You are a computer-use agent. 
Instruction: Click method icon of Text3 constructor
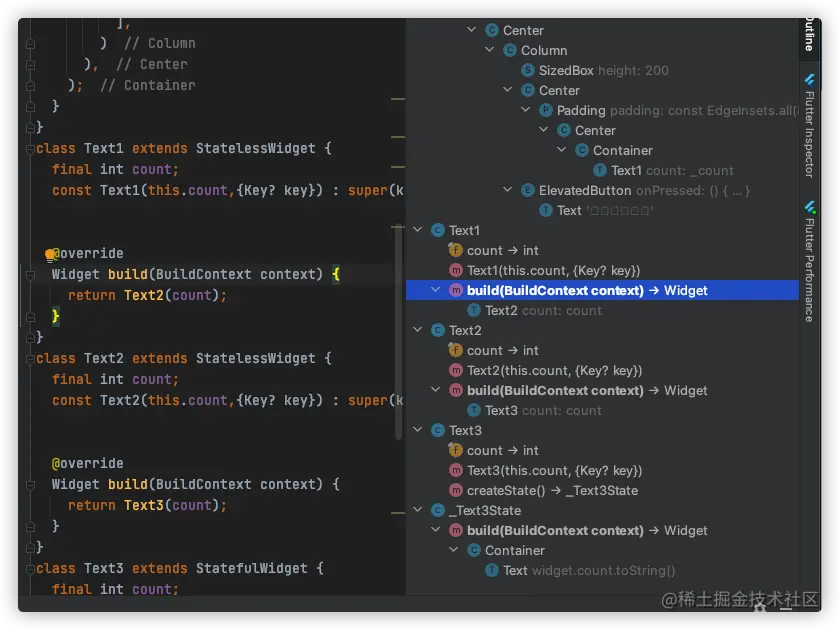[x=455, y=470]
